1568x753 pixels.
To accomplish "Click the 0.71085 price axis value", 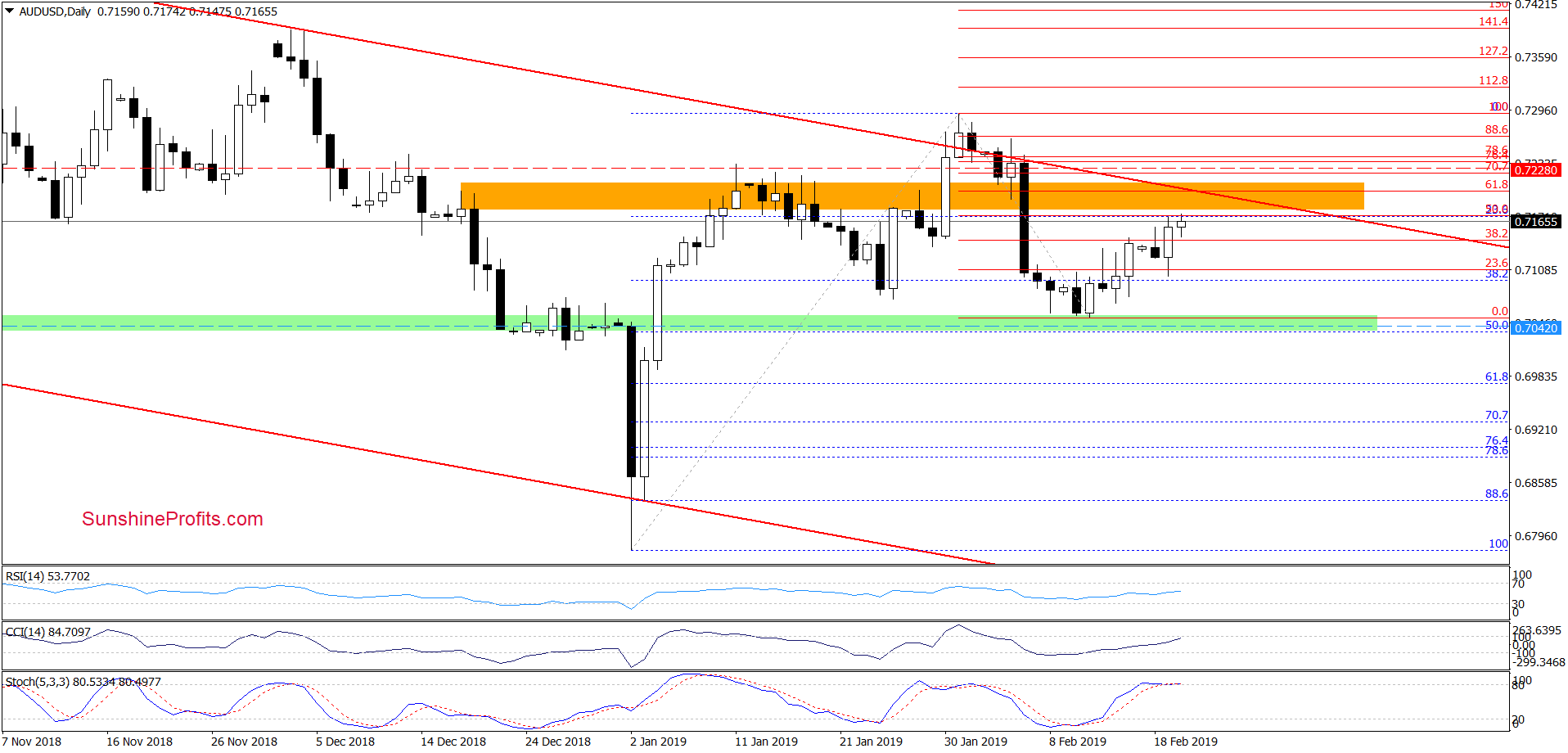I will (1536, 270).
